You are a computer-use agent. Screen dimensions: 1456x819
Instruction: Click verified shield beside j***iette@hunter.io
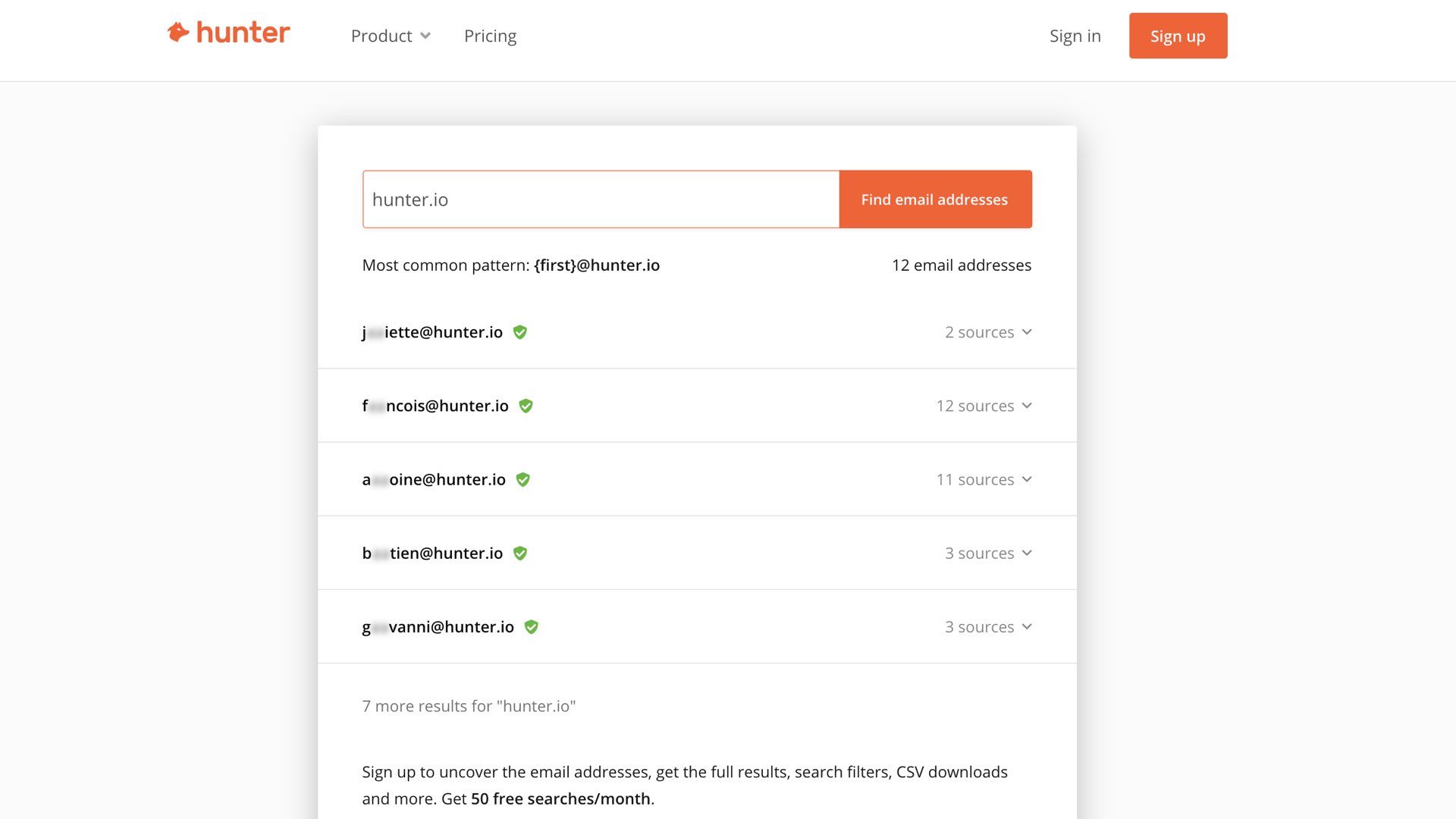(x=520, y=332)
